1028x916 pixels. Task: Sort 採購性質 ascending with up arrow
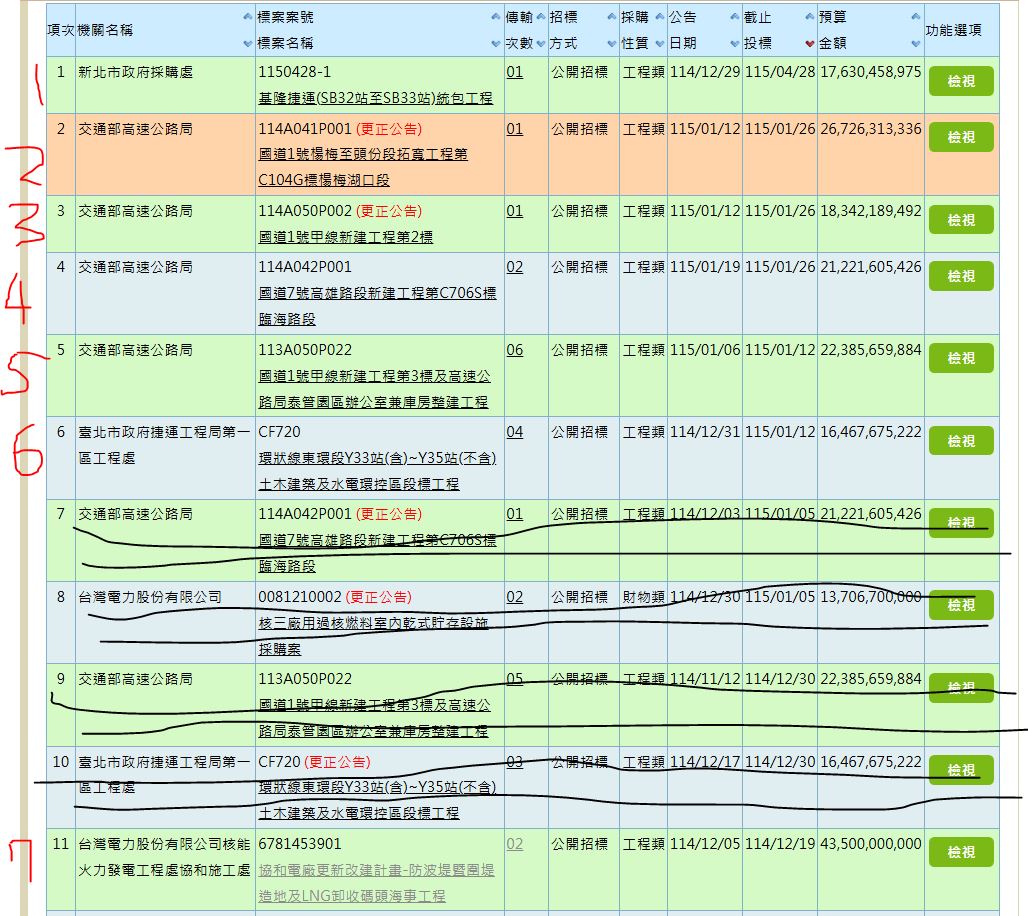[658, 18]
